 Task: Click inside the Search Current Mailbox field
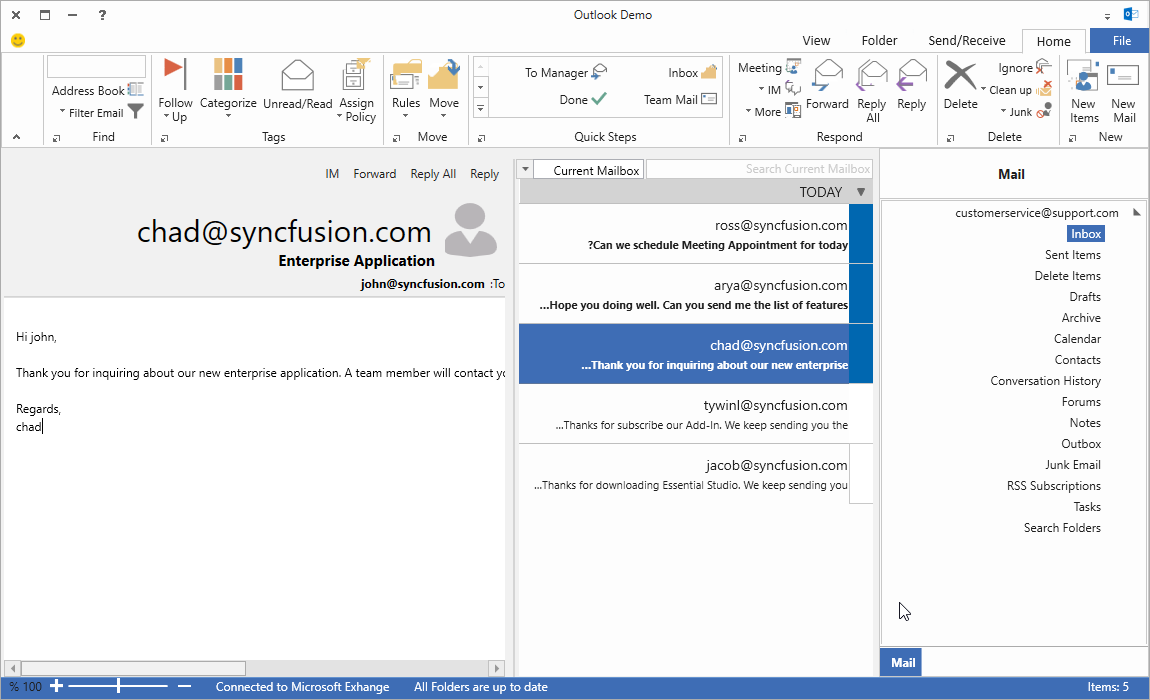click(x=760, y=168)
